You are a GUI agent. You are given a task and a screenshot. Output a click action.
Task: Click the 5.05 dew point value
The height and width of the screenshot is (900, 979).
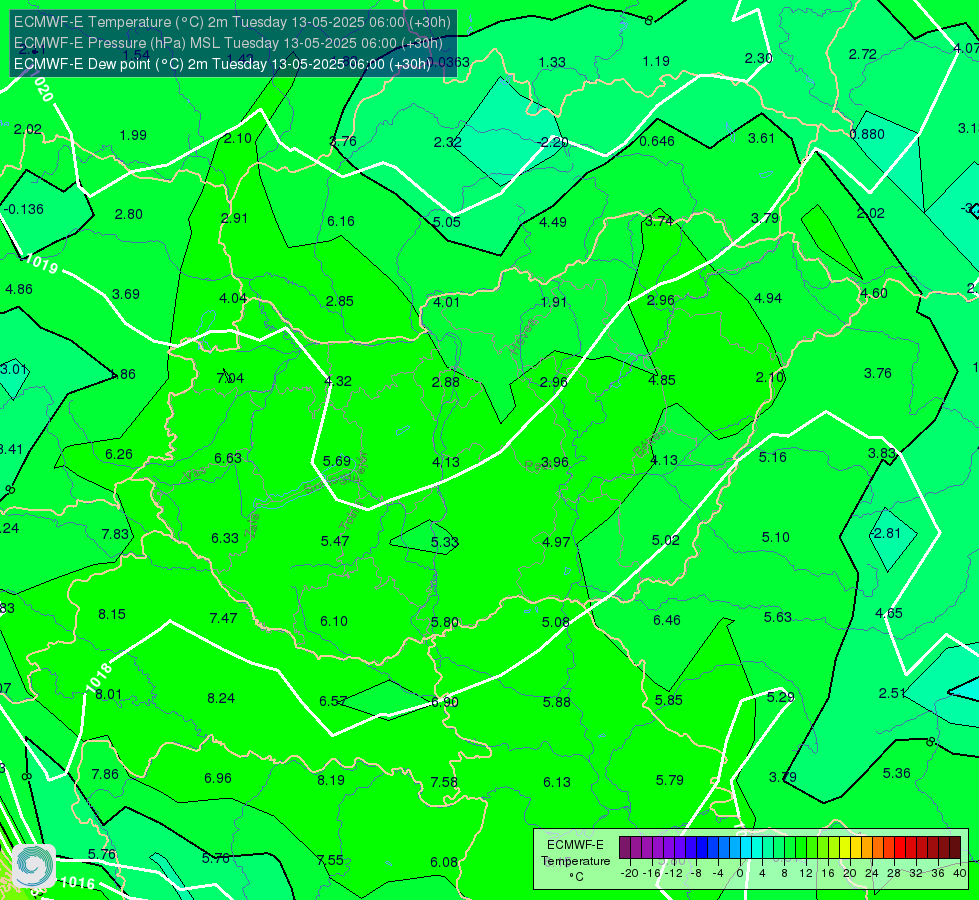pyautogui.click(x=446, y=222)
